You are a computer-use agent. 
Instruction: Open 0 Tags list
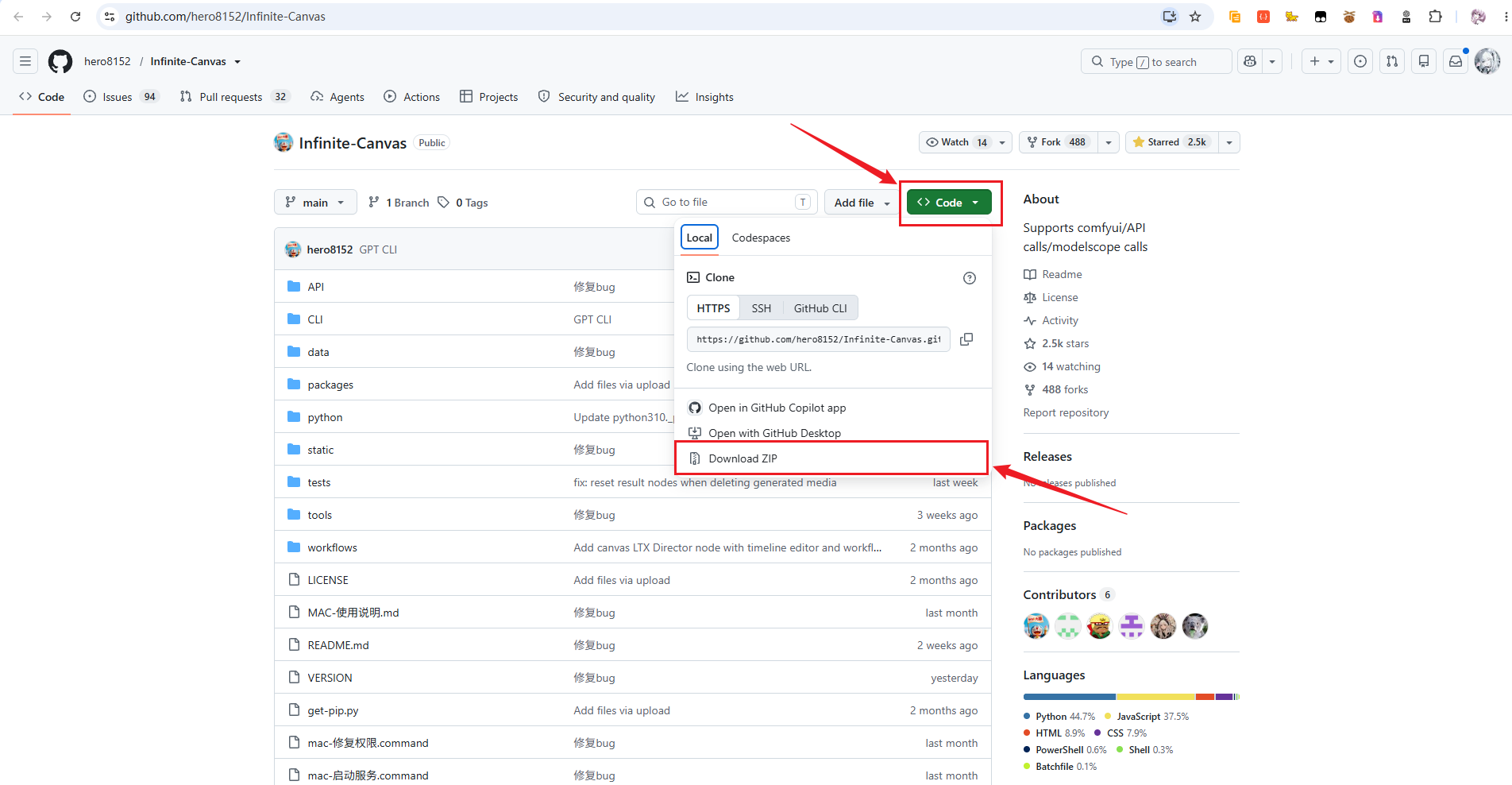pyautogui.click(x=463, y=203)
